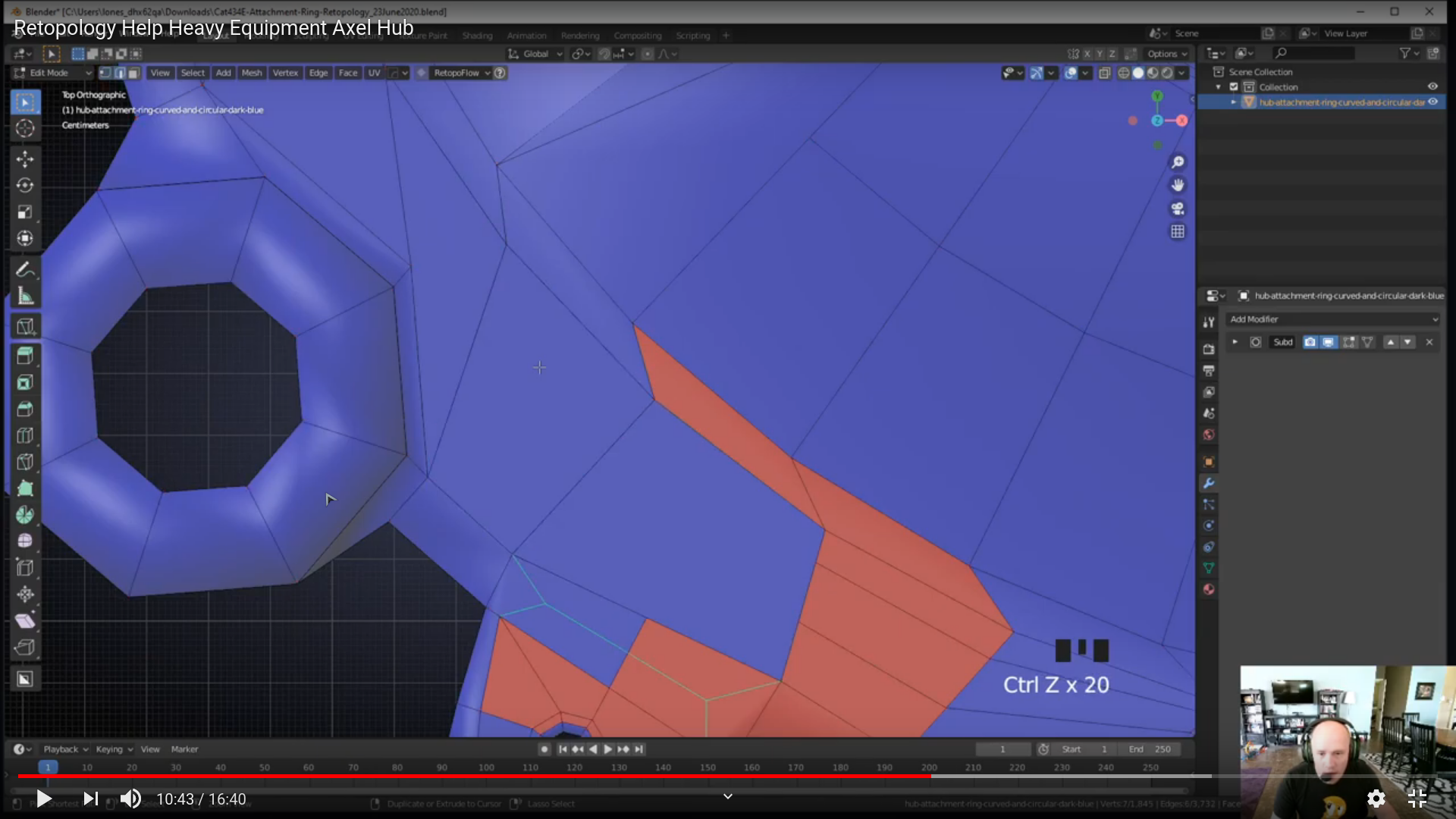Enable face select mode
Viewport: 1456px width, 819px height.
click(133, 73)
